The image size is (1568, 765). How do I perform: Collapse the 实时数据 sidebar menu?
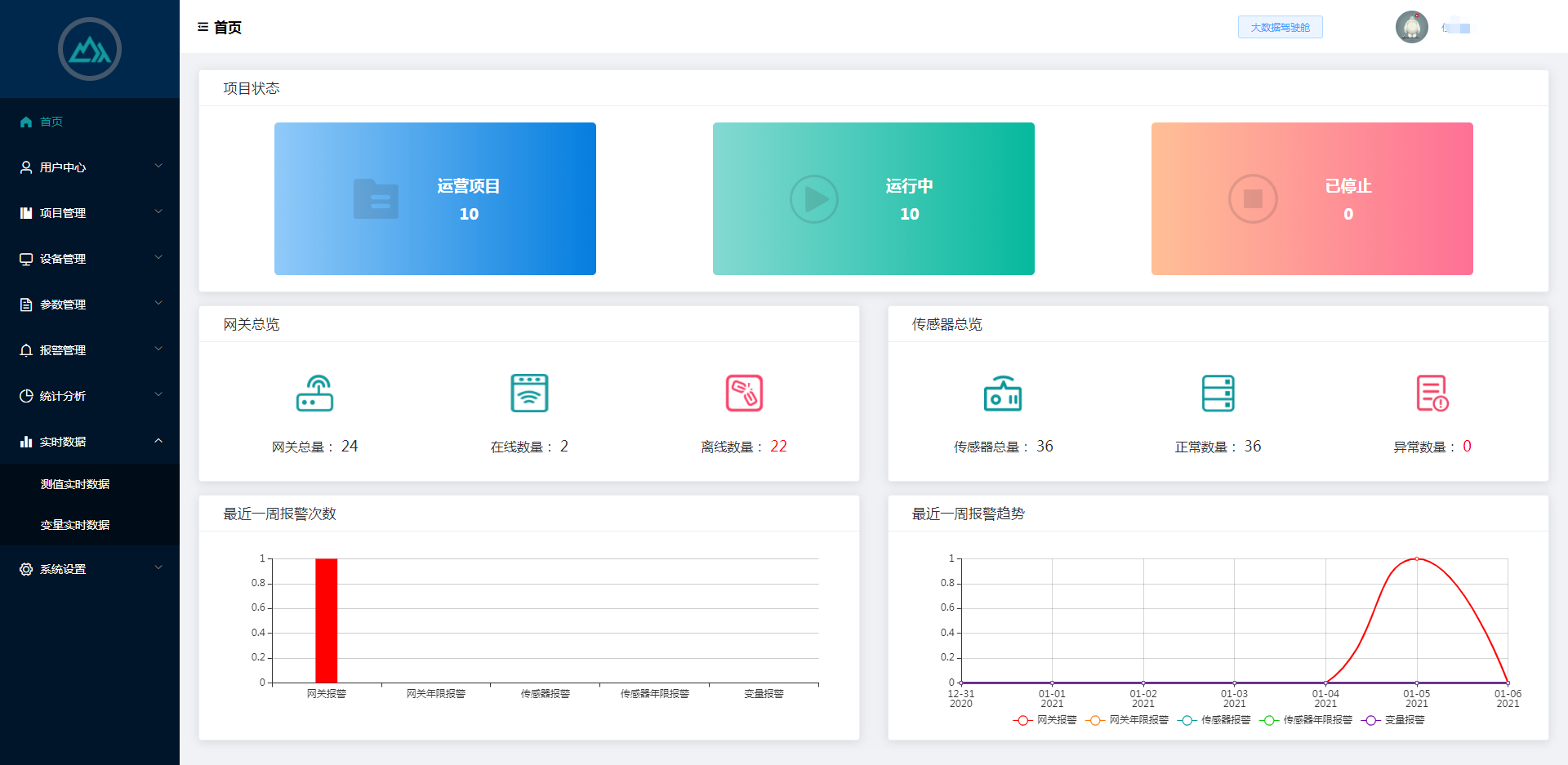[x=90, y=442]
